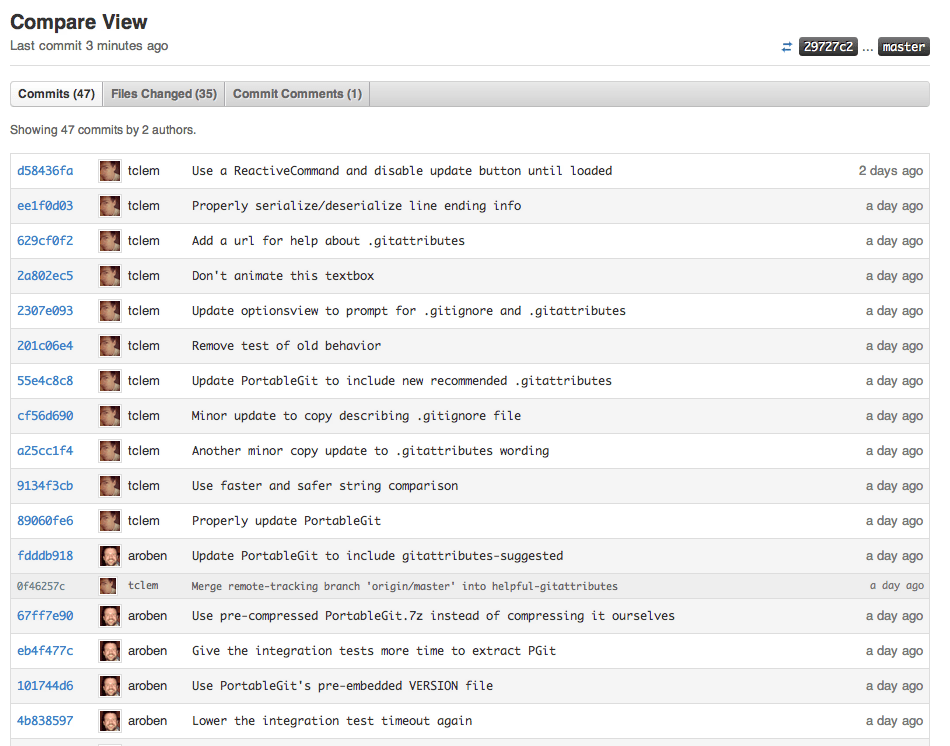Click tclem's avatar on commit d58436fa

(110, 171)
